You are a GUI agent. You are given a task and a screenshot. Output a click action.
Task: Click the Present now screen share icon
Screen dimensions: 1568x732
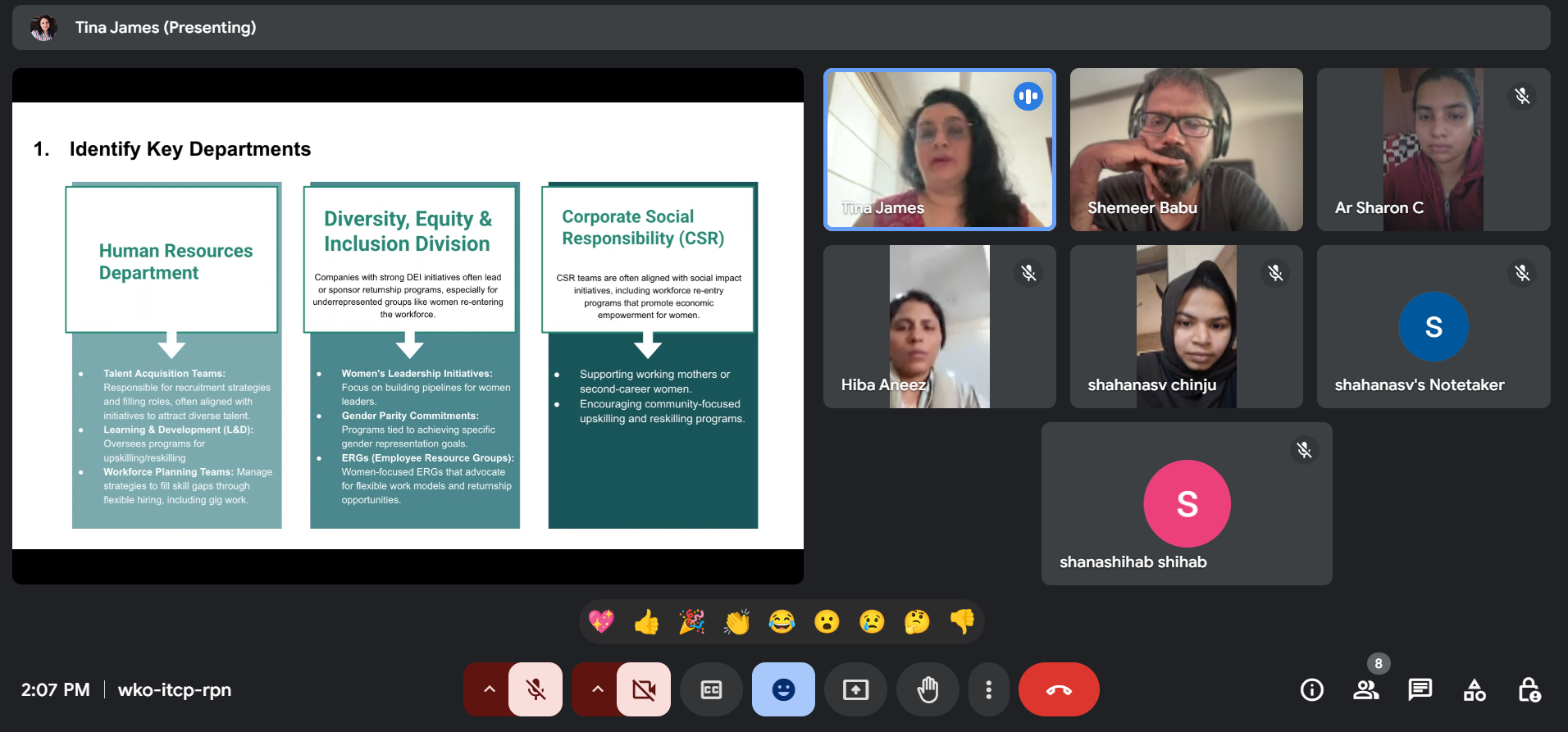[x=855, y=690]
